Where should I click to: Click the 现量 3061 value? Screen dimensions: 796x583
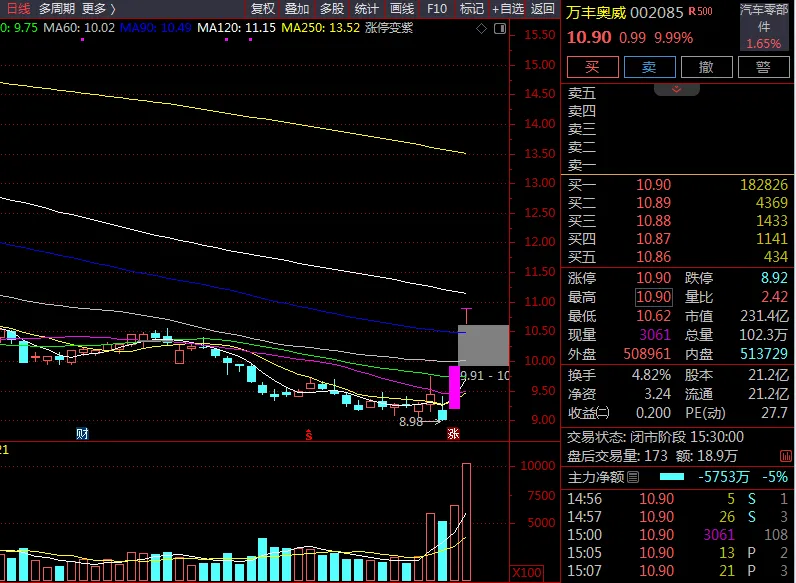pyautogui.click(x=655, y=335)
